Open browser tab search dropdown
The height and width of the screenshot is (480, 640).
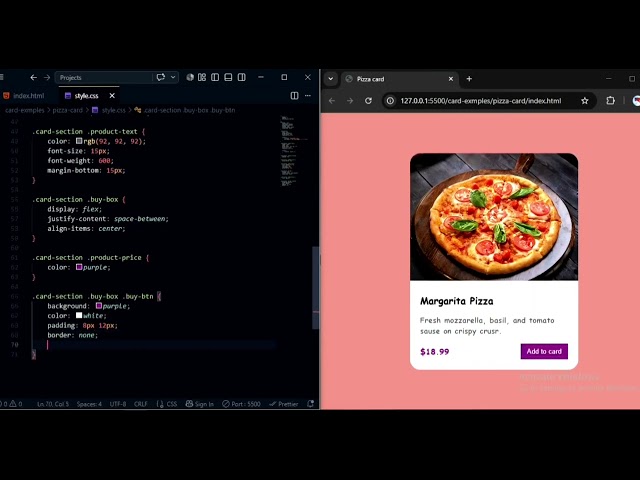[331, 79]
